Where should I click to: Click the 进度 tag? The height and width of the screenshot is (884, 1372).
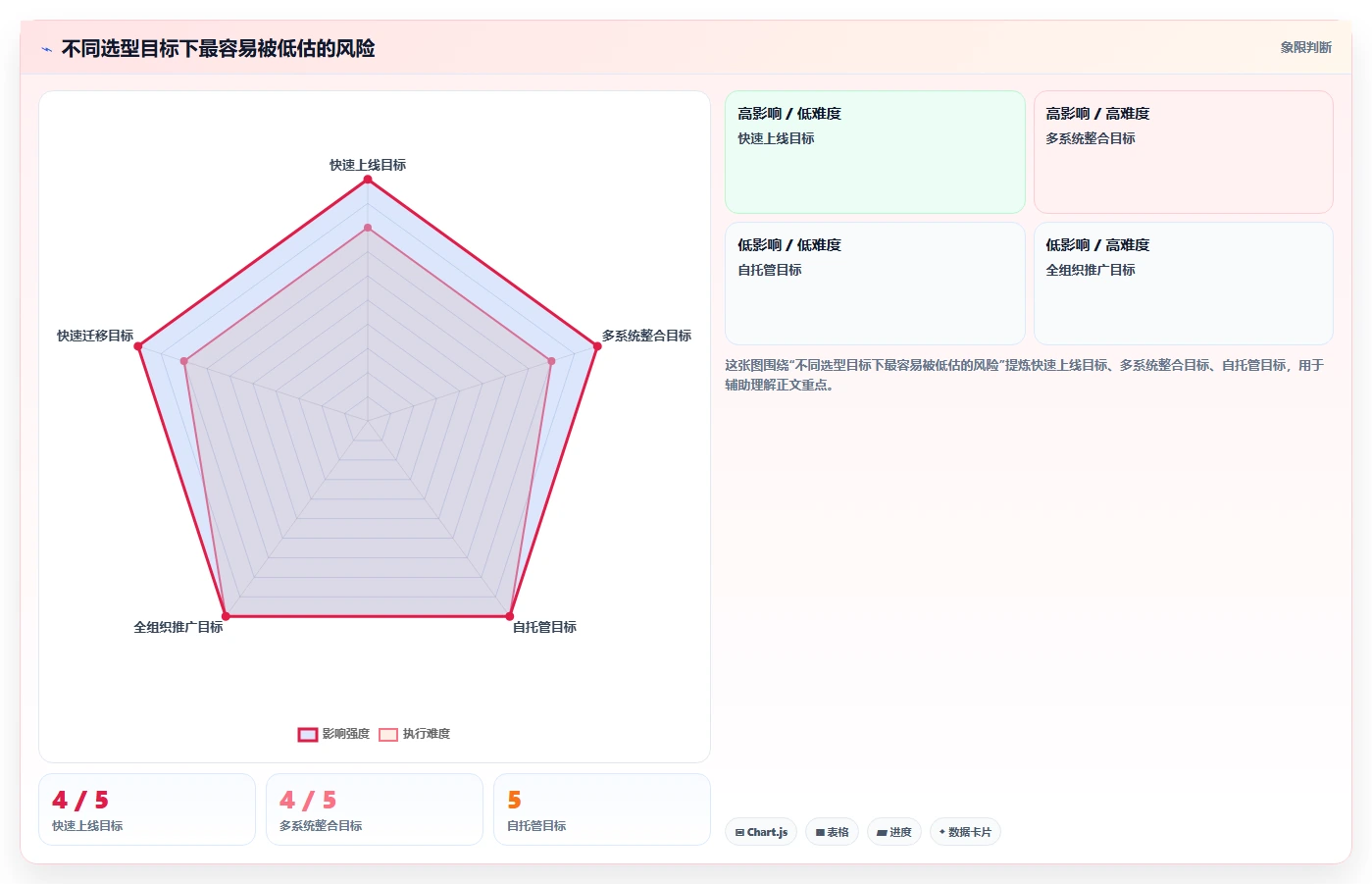893,832
